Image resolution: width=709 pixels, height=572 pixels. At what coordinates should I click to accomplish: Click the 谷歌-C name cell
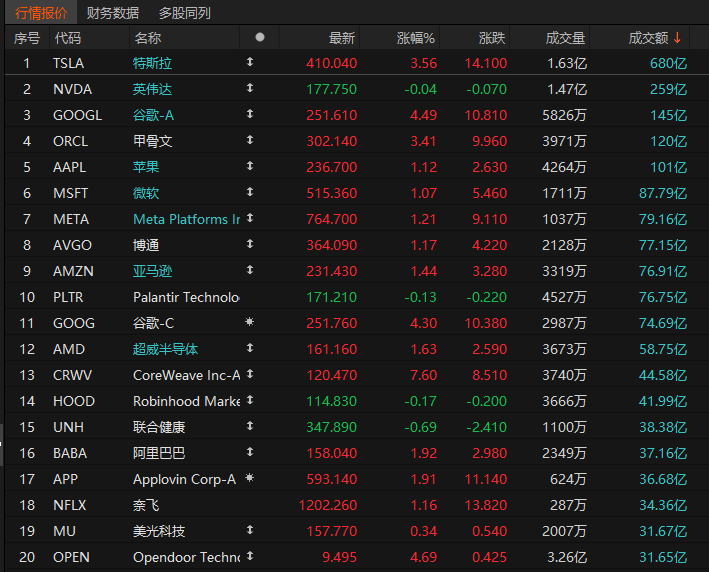[x=153, y=323]
